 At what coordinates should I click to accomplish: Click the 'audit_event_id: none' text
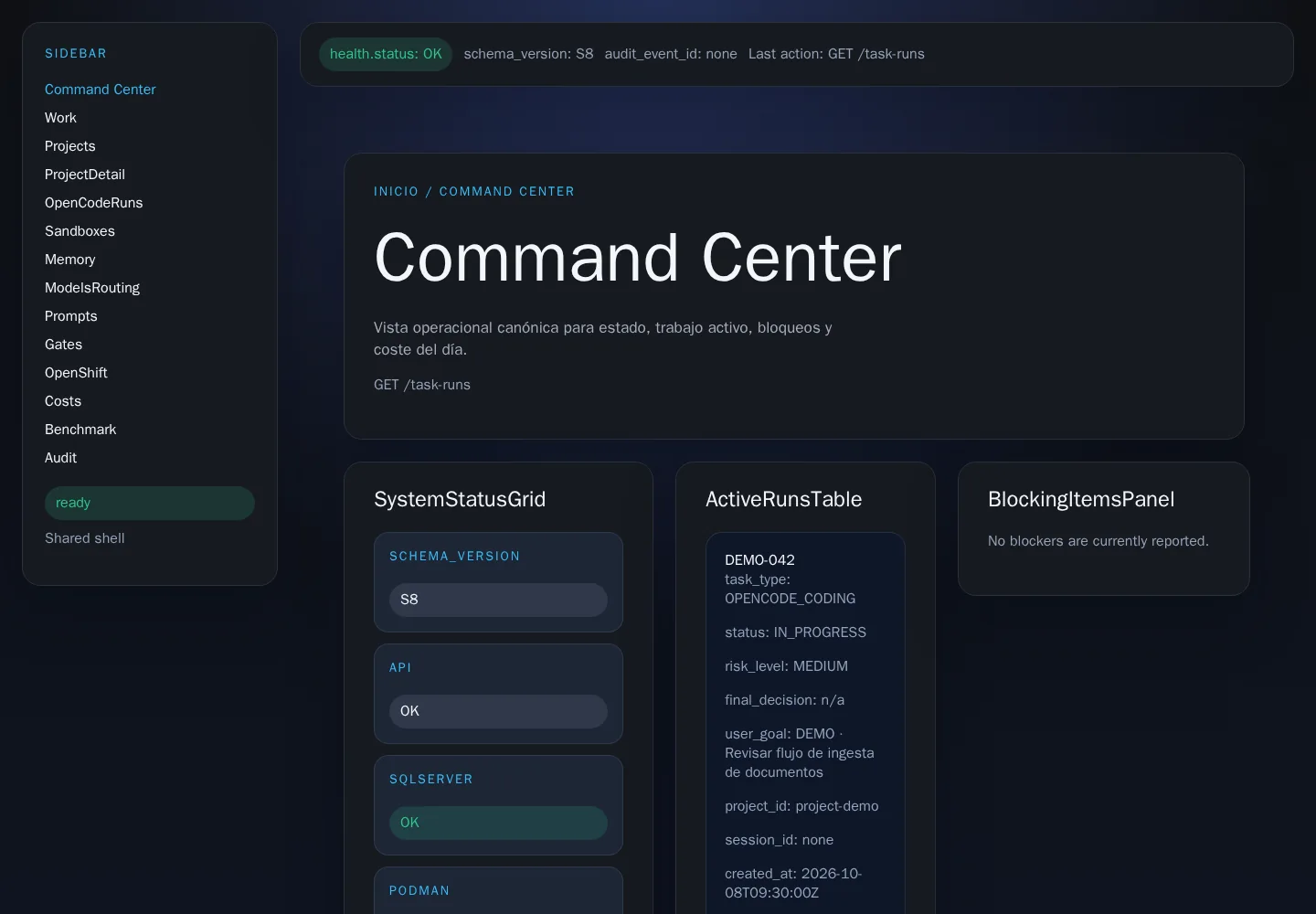click(x=671, y=54)
